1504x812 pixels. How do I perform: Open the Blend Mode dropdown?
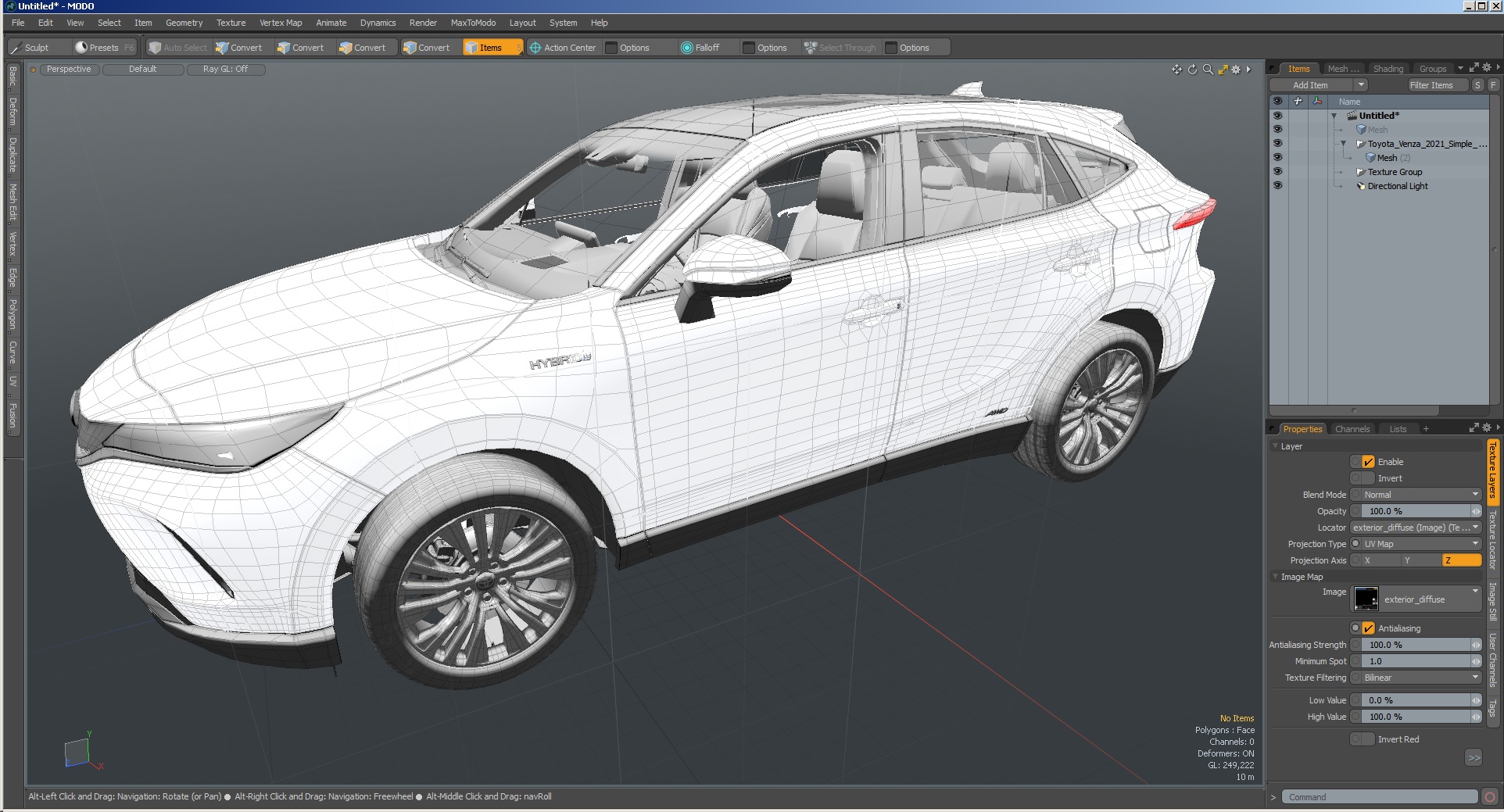[1421, 495]
